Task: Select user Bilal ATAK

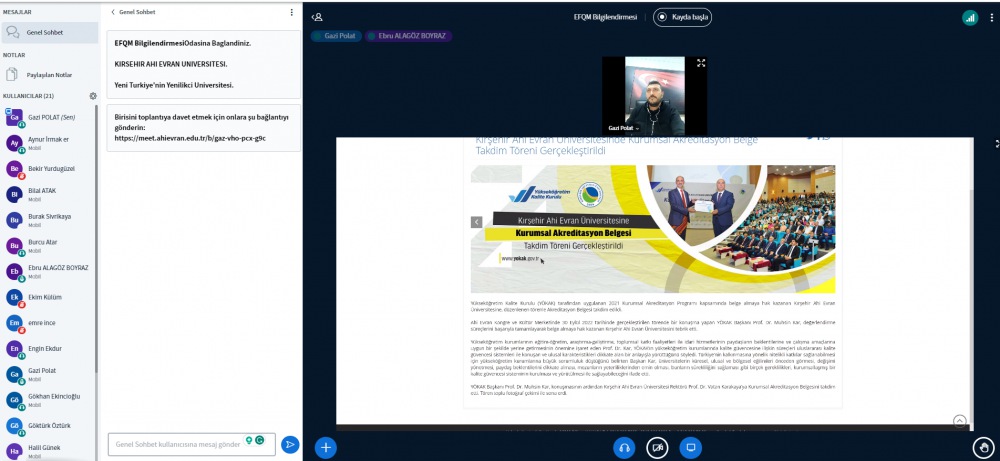Action: coord(50,194)
